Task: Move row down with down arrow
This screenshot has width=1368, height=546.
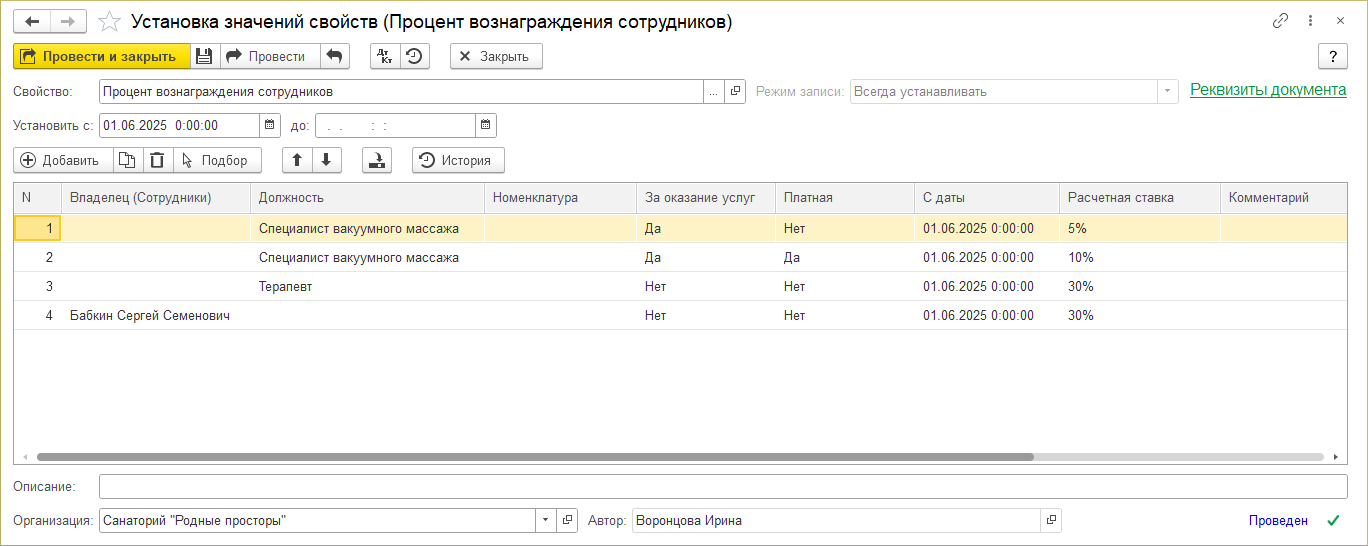Action: (x=326, y=160)
